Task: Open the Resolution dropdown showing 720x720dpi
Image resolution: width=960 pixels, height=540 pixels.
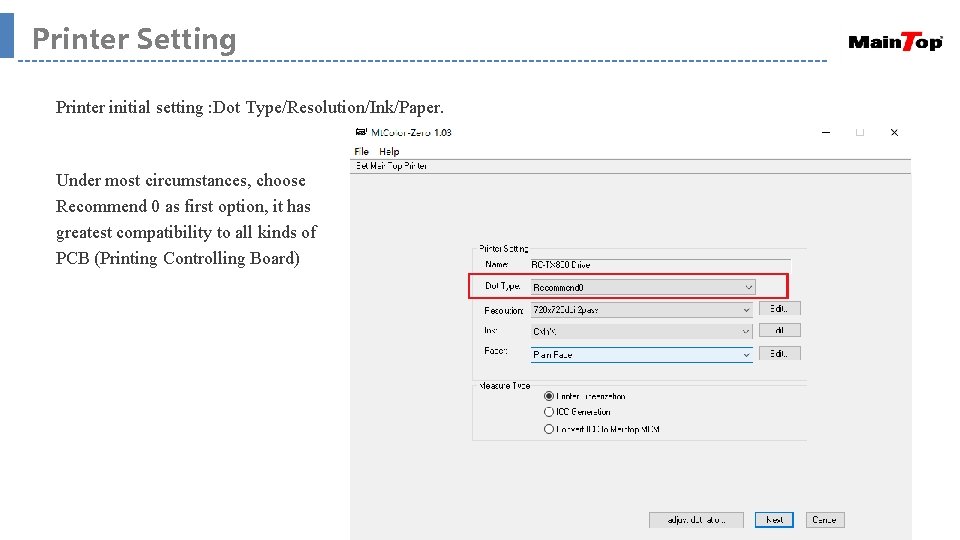Action: pyautogui.click(x=641, y=310)
